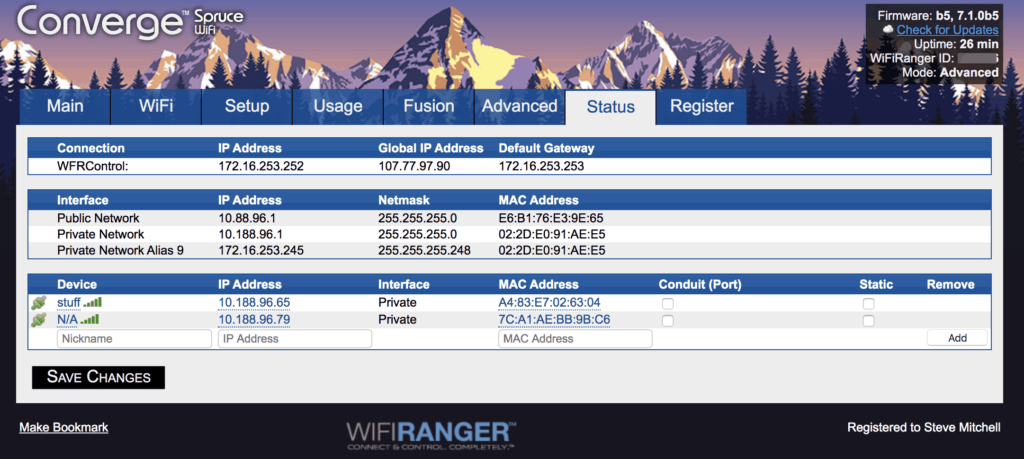Click IP address 10.188.96.65
The width and height of the screenshot is (1024, 459).
pyautogui.click(x=254, y=302)
